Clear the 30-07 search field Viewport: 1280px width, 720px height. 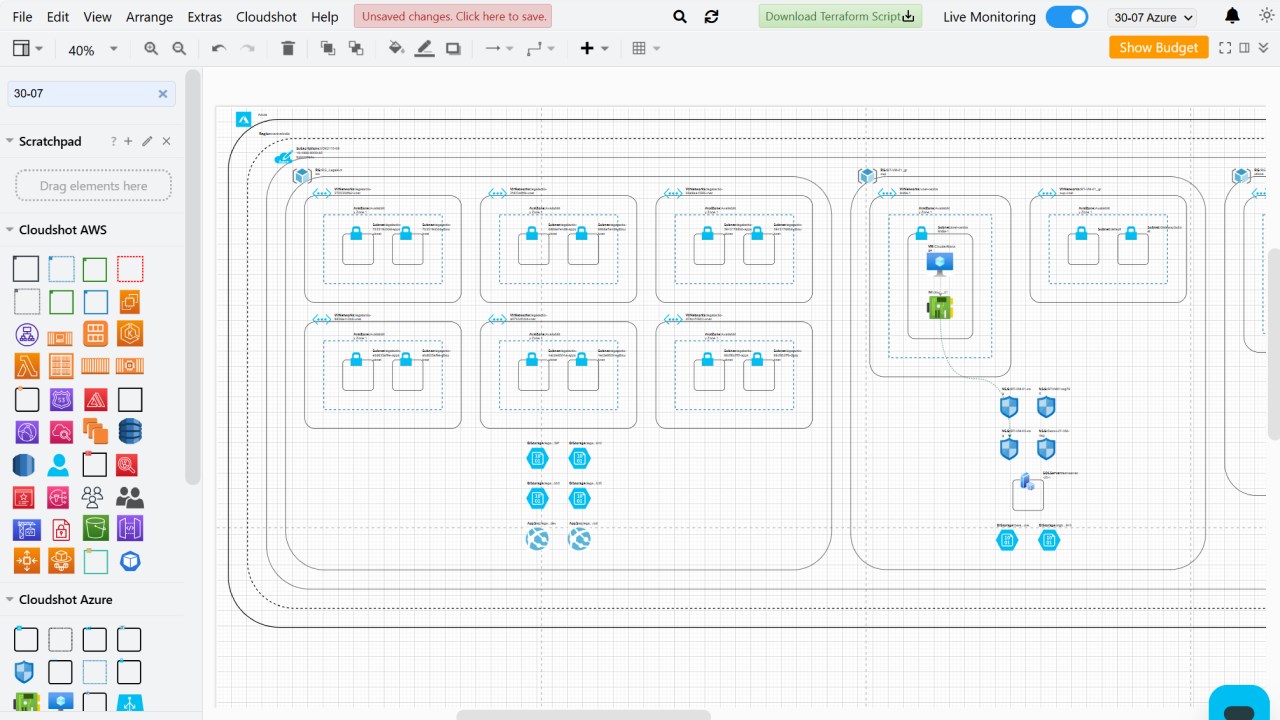[x=163, y=94]
